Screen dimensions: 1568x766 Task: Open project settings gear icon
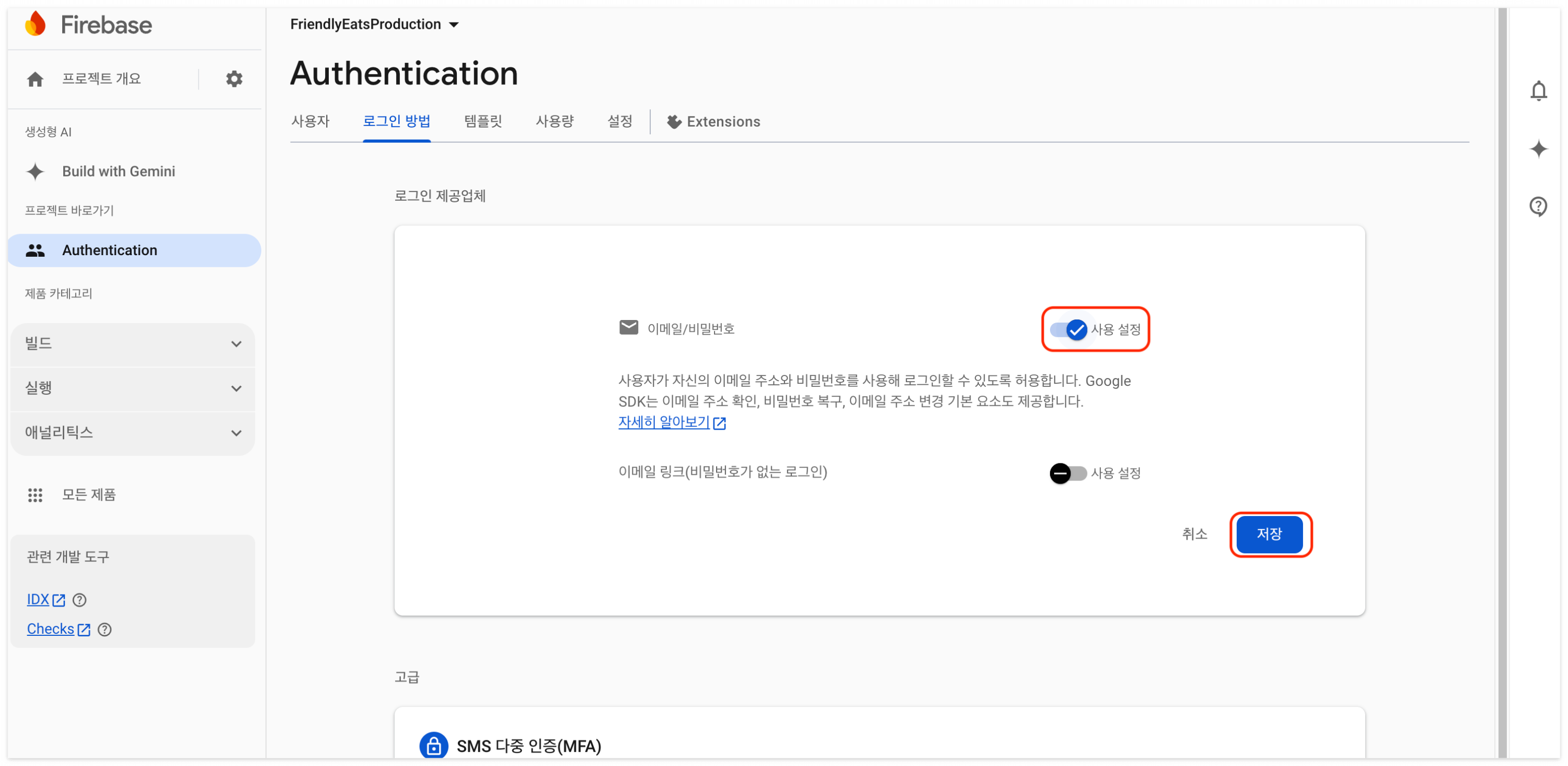(x=234, y=79)
